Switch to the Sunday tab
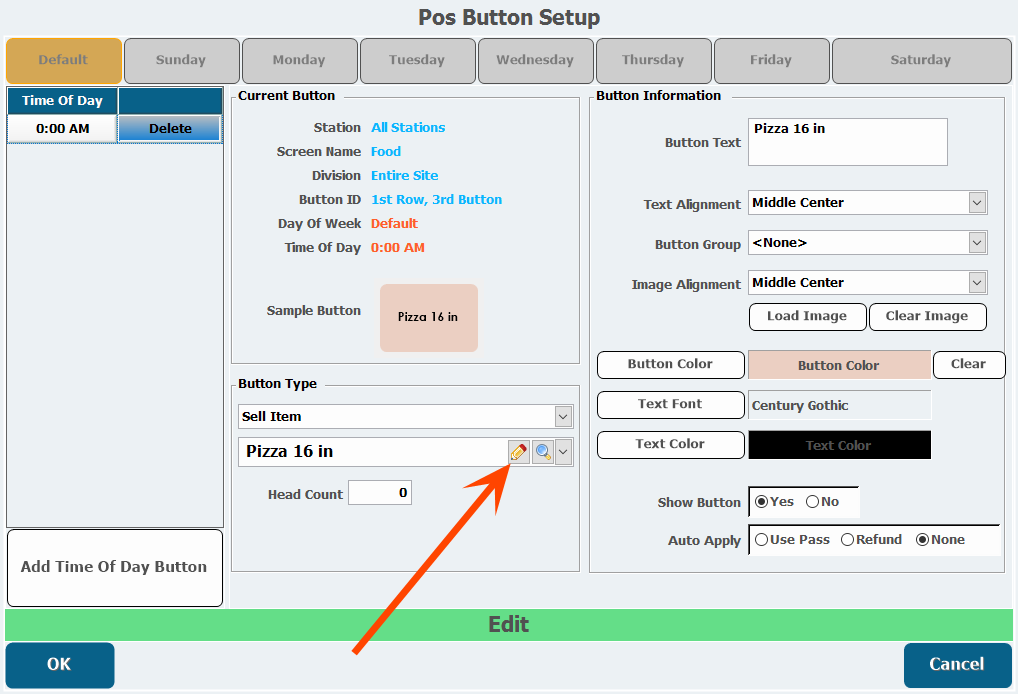Screen dimensions: 1018x694 coord(181,60)
